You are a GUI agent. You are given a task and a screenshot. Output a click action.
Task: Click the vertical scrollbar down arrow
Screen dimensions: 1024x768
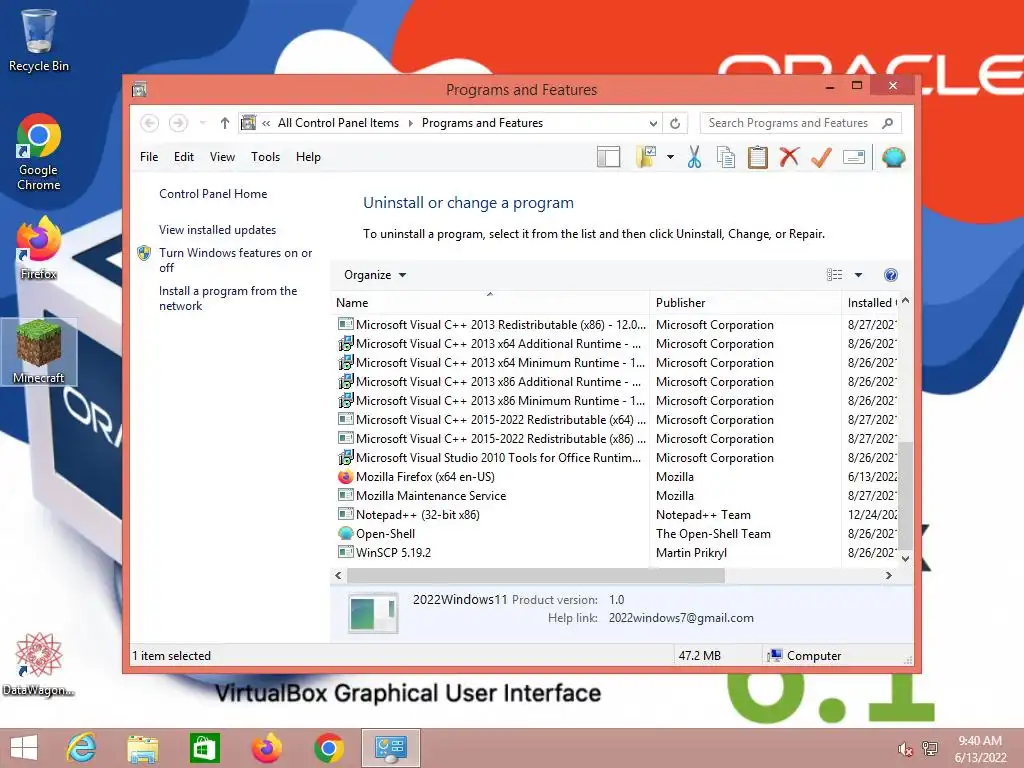(x=905, y=558)
